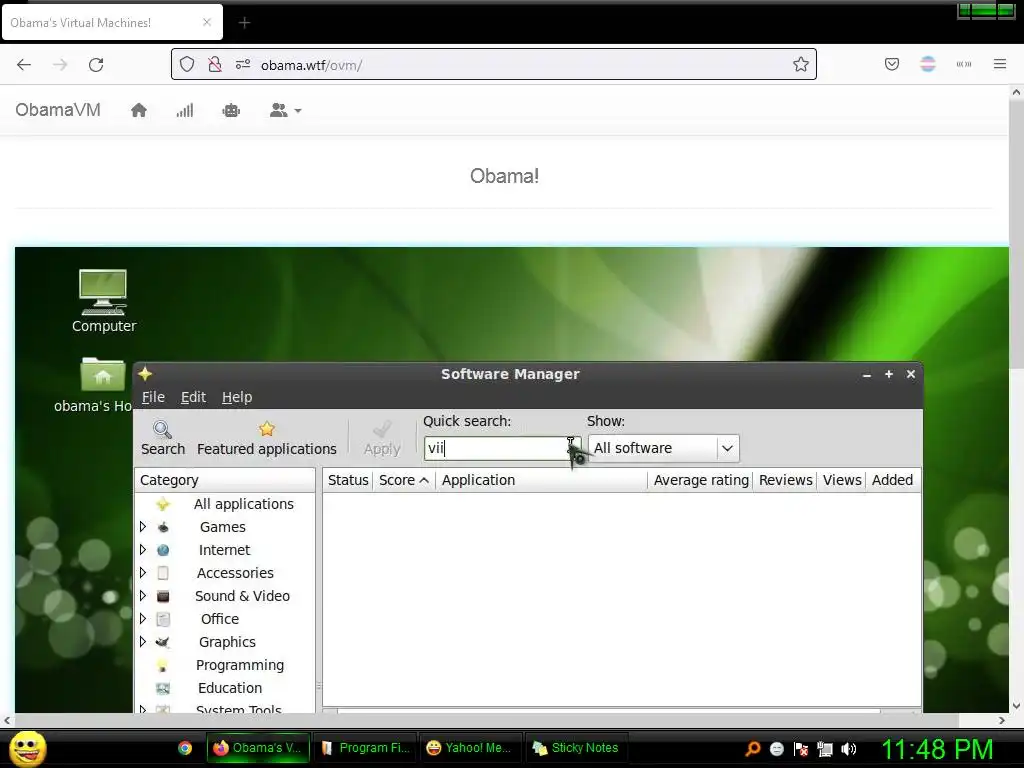Switch to Sticky Notes taskbar item
1024x768 pixels.
[x=576, y=748]
